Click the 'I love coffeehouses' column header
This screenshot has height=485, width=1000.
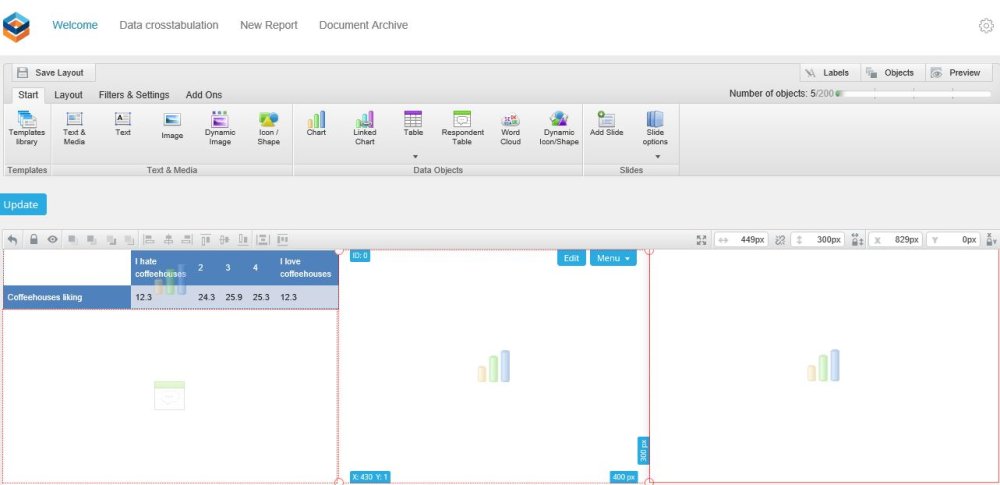(x=305, y=267)
